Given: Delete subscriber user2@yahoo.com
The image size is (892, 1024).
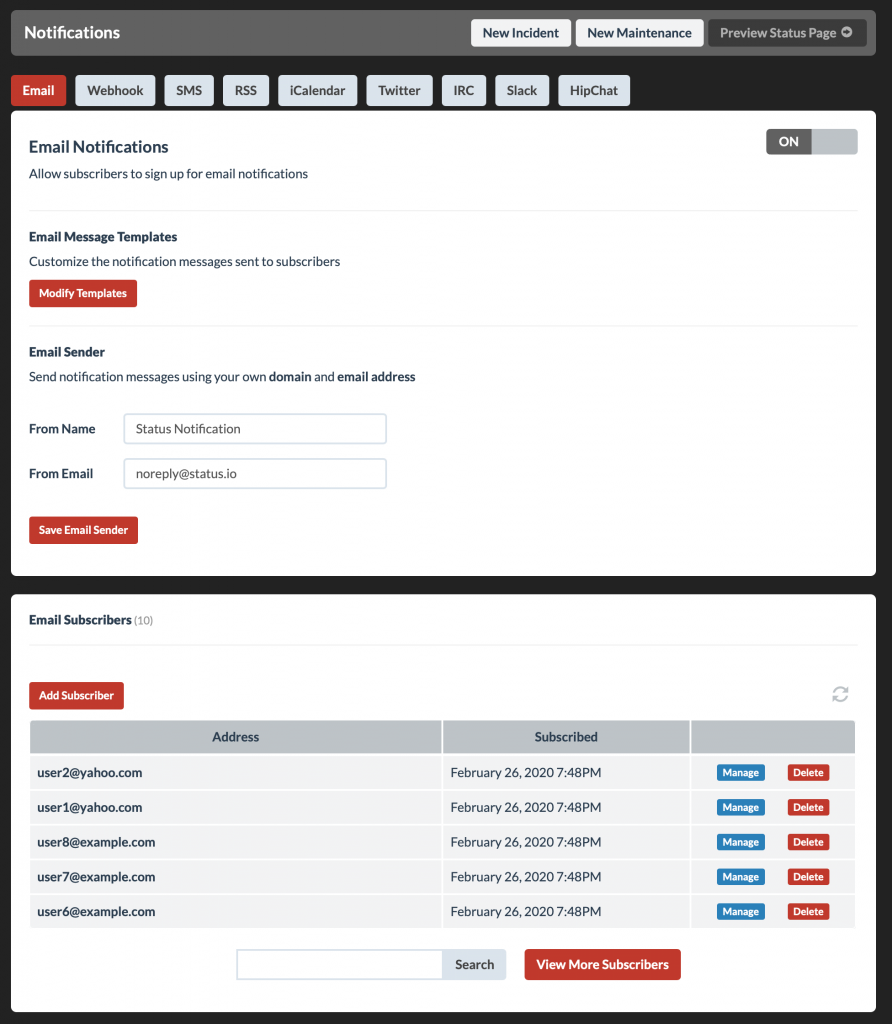Looking at the screenshot, I should [808, 773].
